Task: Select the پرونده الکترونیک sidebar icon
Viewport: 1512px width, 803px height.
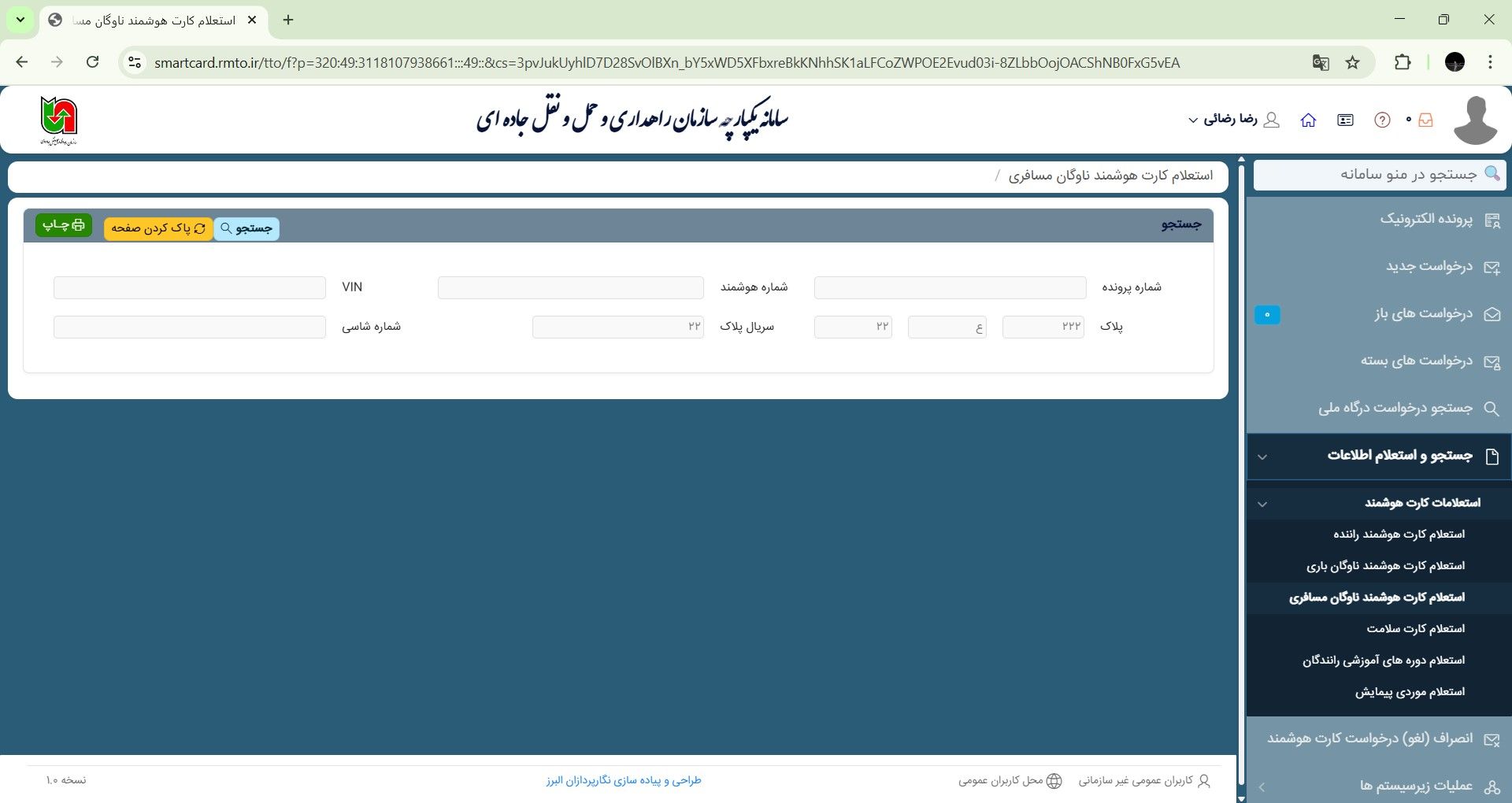Action: (x=1494, y=220)
